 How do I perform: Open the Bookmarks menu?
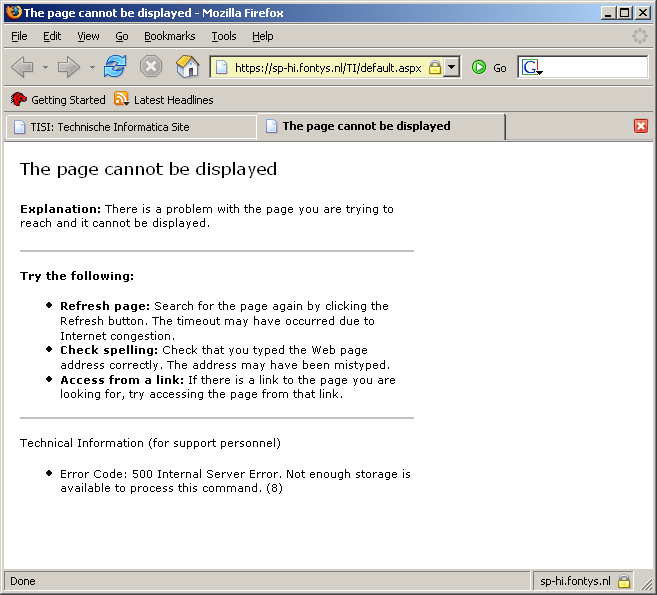click(x=170, y=36)
